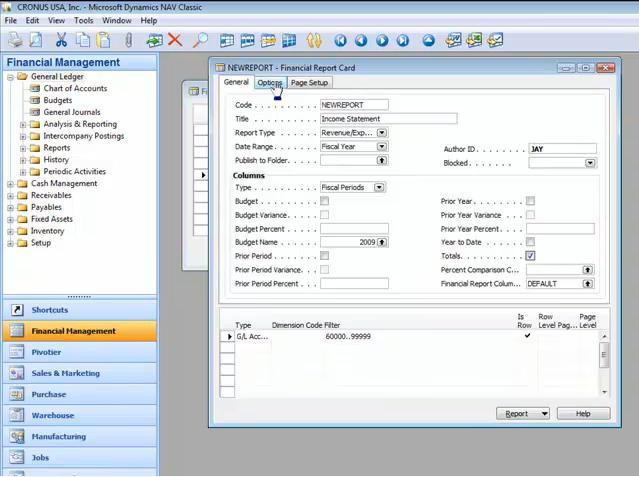This screenshot has height=477, width=639.
Task: Open the Report Type dropdown
Action: (x=382, y=132)
